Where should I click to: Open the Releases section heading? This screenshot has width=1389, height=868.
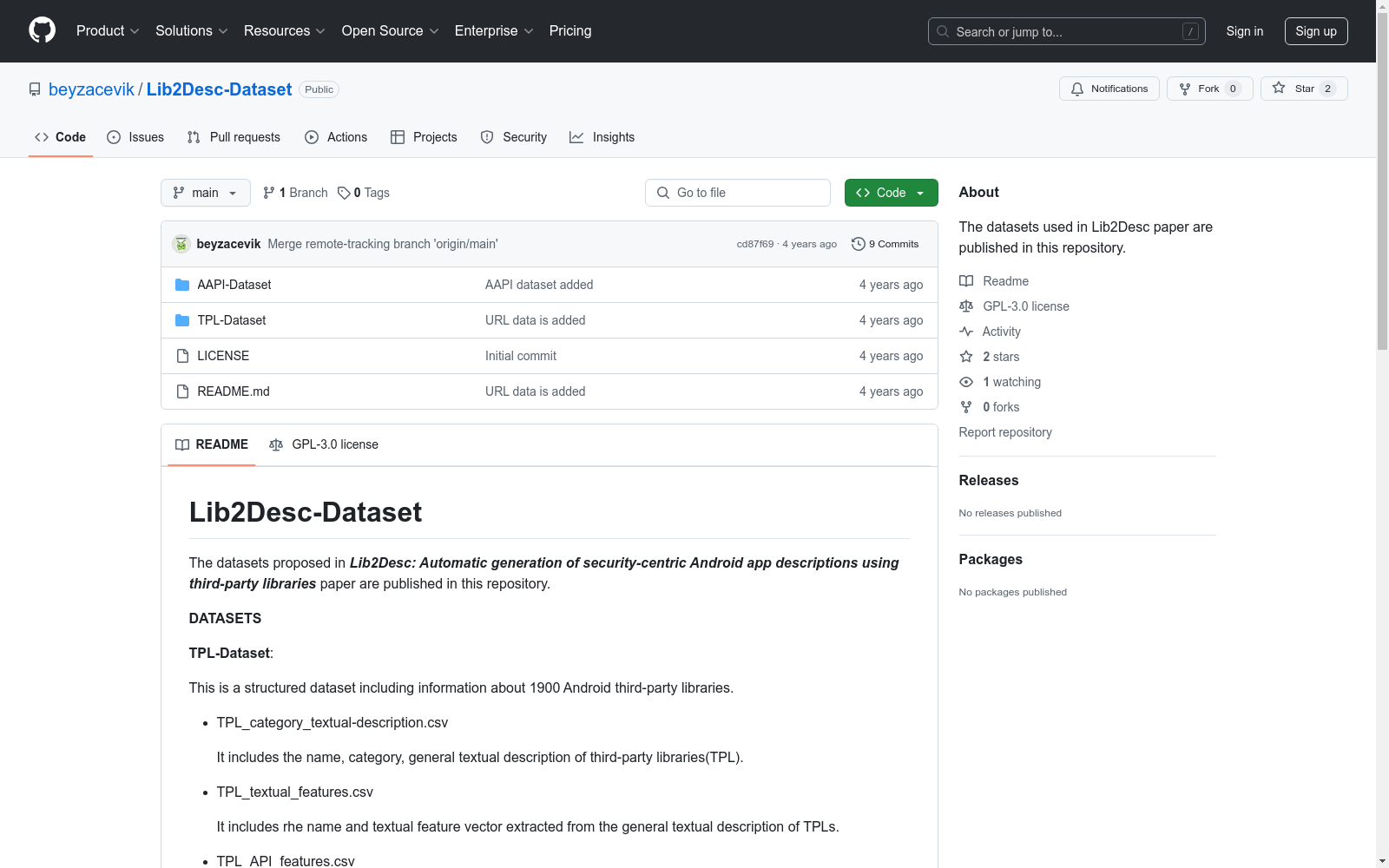989,481
